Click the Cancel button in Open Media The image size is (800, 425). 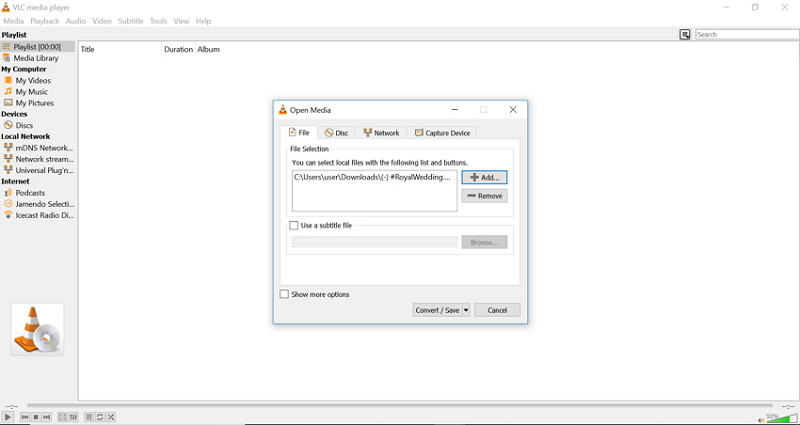pyautogui.click(x=497, y=311)
